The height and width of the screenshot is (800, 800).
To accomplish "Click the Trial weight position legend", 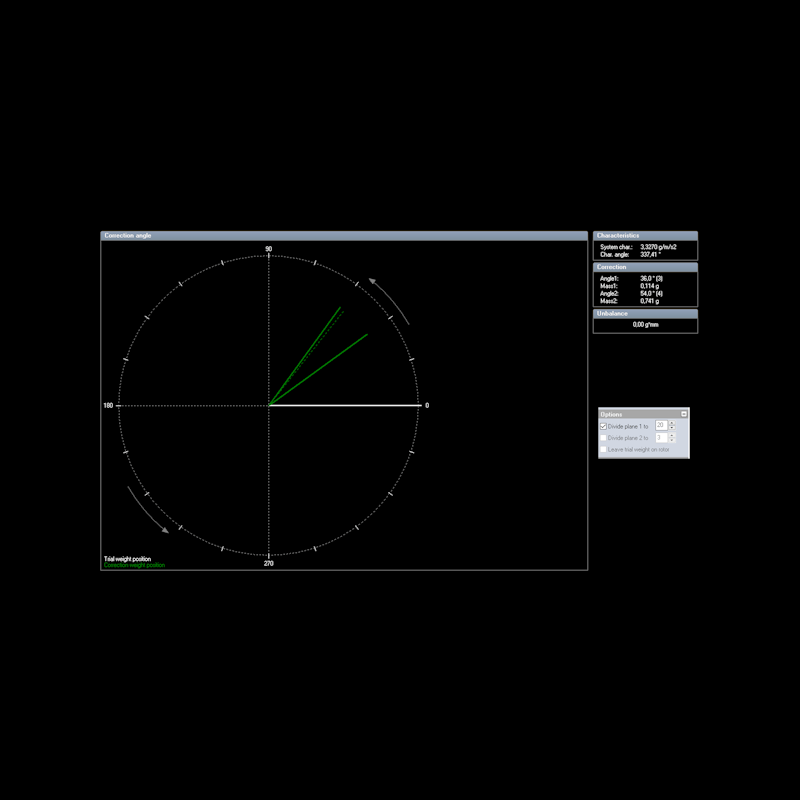I will (x=128, y=559).
